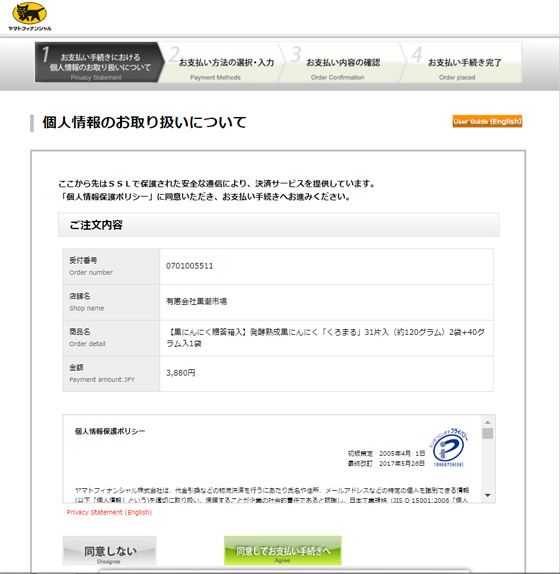Screen dimensions: 560x574
Task: Open the Privacy Statement (English) link
Action: click(x=109, y=512)
